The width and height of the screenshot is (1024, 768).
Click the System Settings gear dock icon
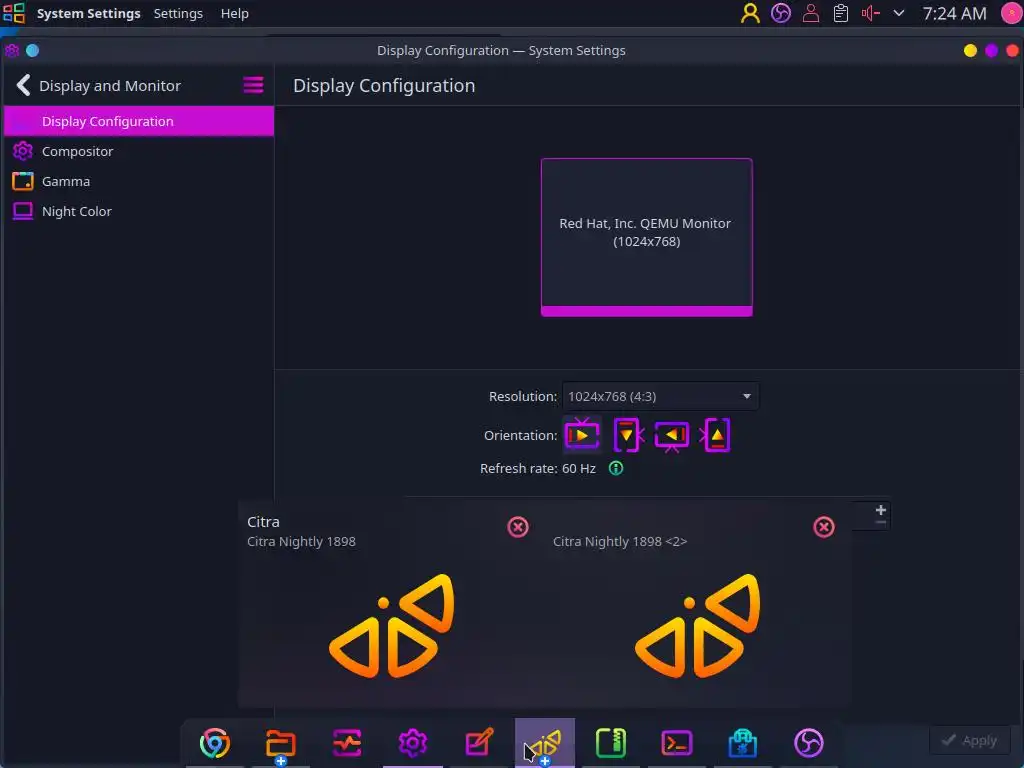(x=413, y=743)
